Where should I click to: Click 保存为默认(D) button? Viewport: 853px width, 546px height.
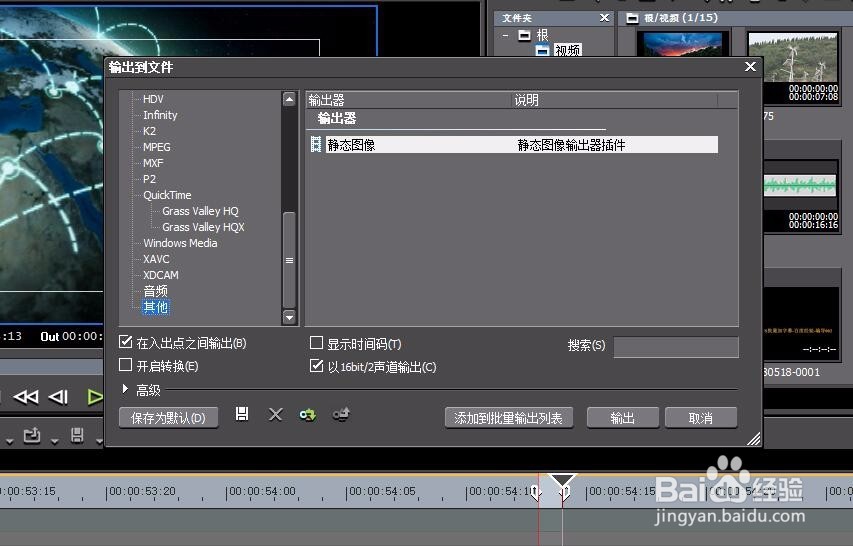coord(168,418)
